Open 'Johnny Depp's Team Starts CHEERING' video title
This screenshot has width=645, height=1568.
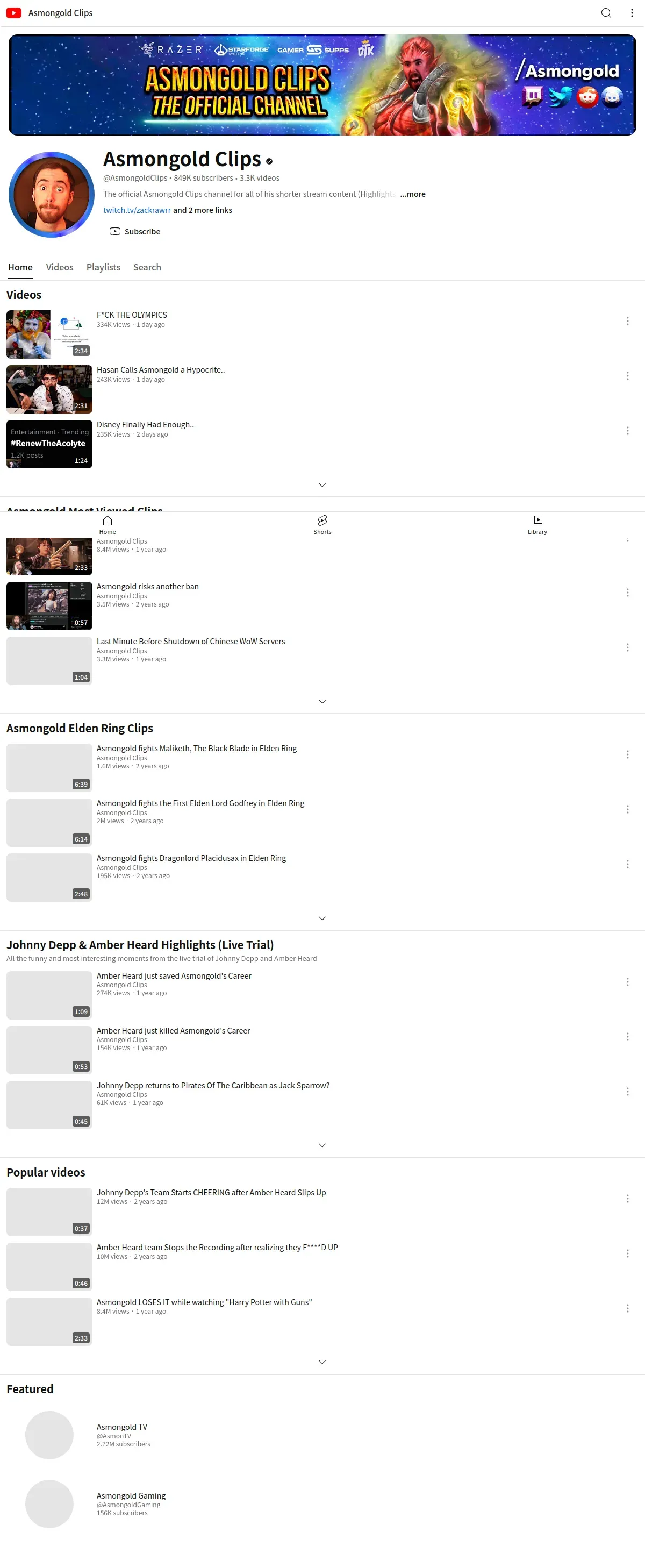click(x=211, y=1193)
